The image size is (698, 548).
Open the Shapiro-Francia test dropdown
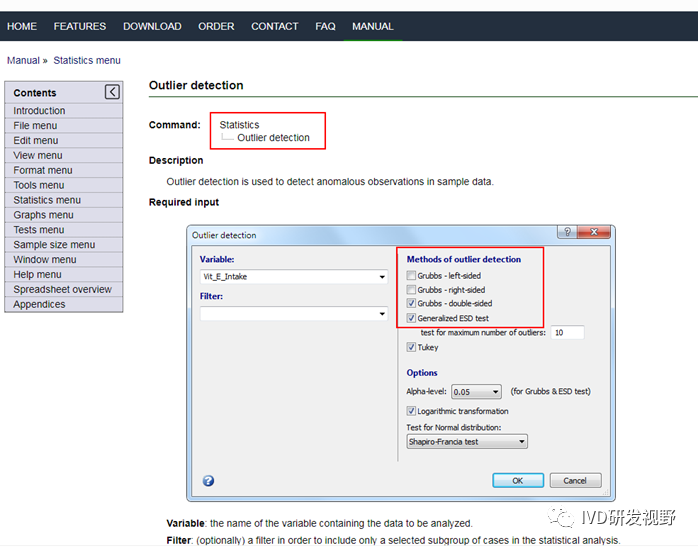pos(521,441)
